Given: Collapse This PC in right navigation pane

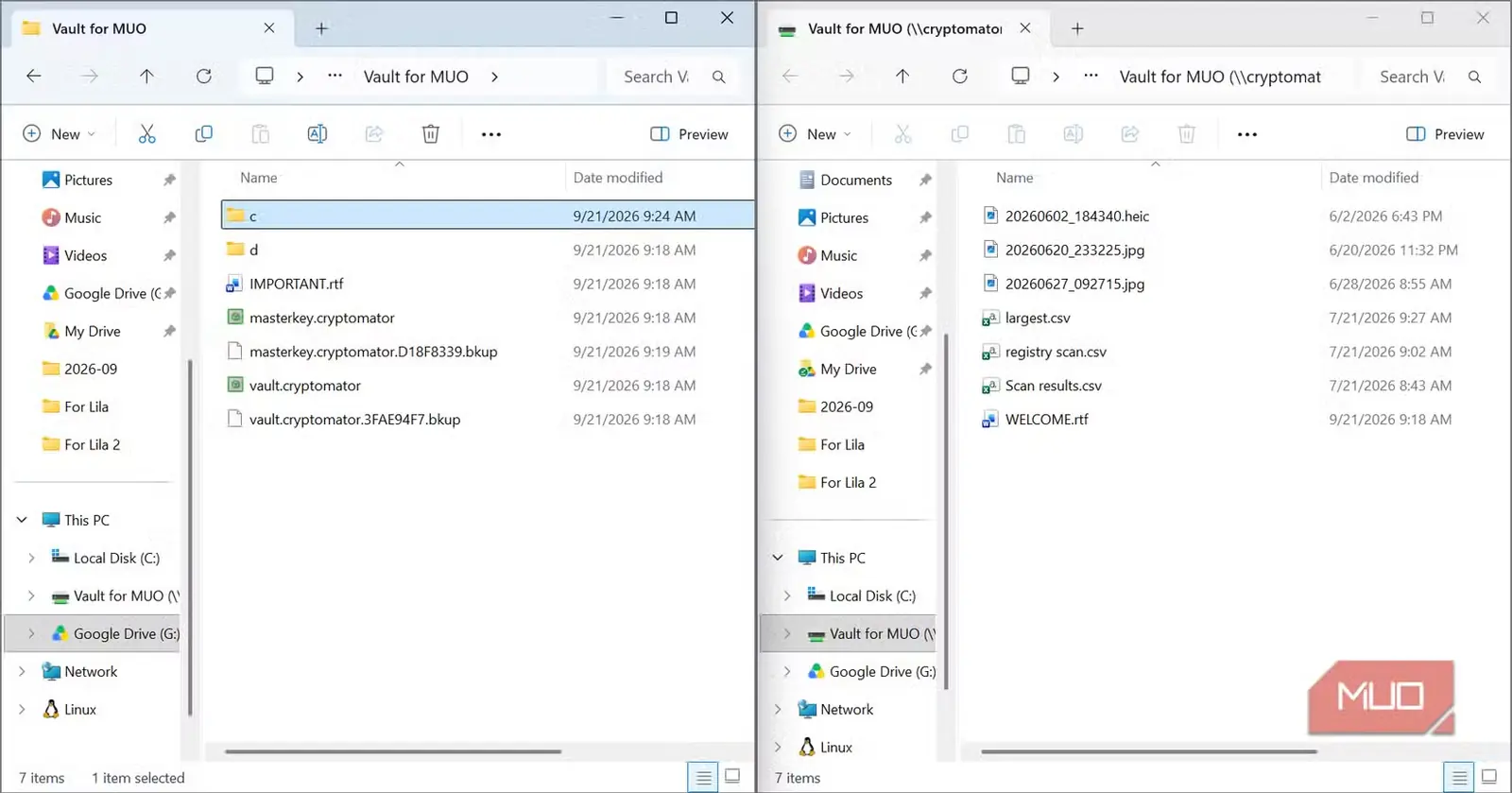Looking at the screenshot, I should tap(778, 559).
